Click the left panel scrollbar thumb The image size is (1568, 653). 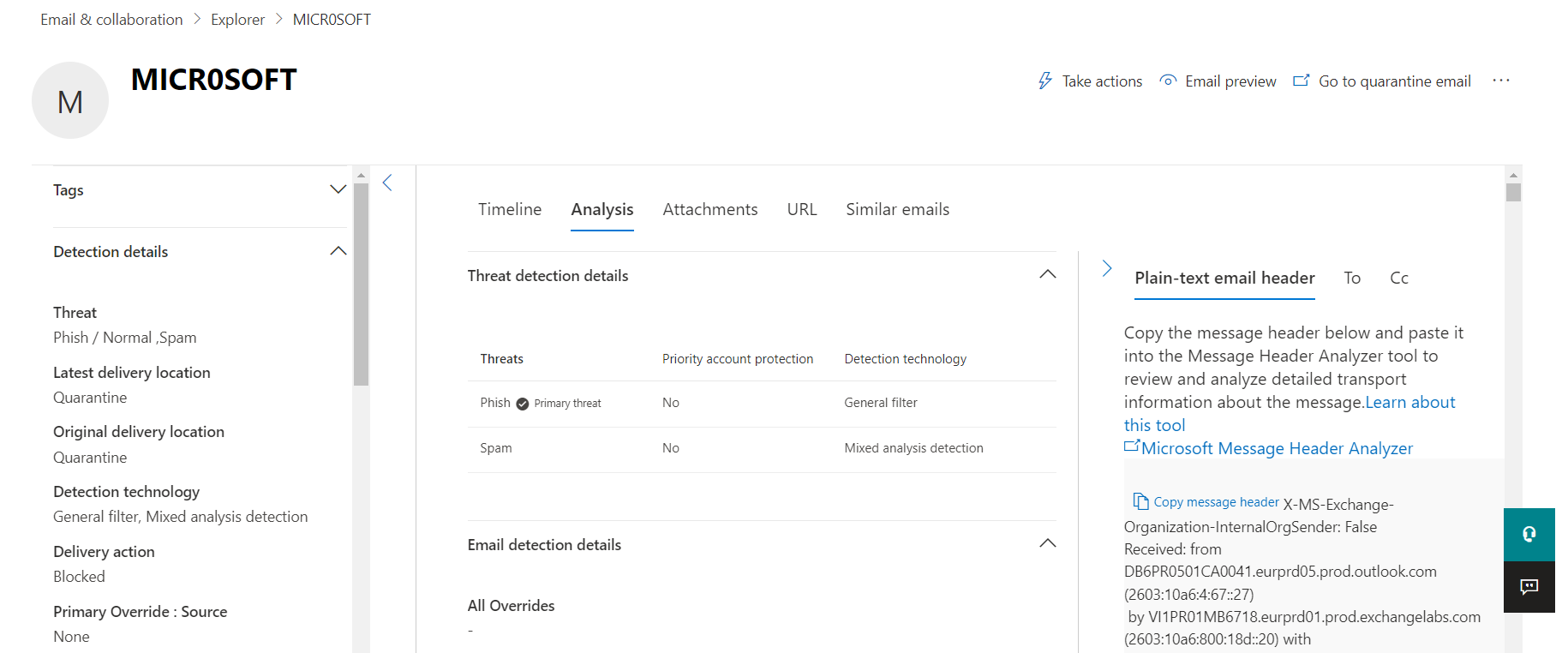point(361,285)
